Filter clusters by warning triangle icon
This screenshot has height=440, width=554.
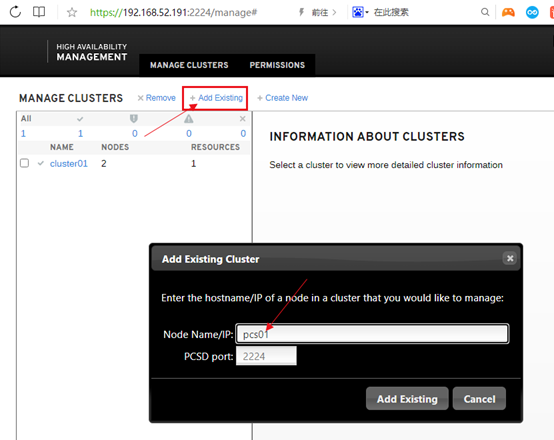click(189, 119)
